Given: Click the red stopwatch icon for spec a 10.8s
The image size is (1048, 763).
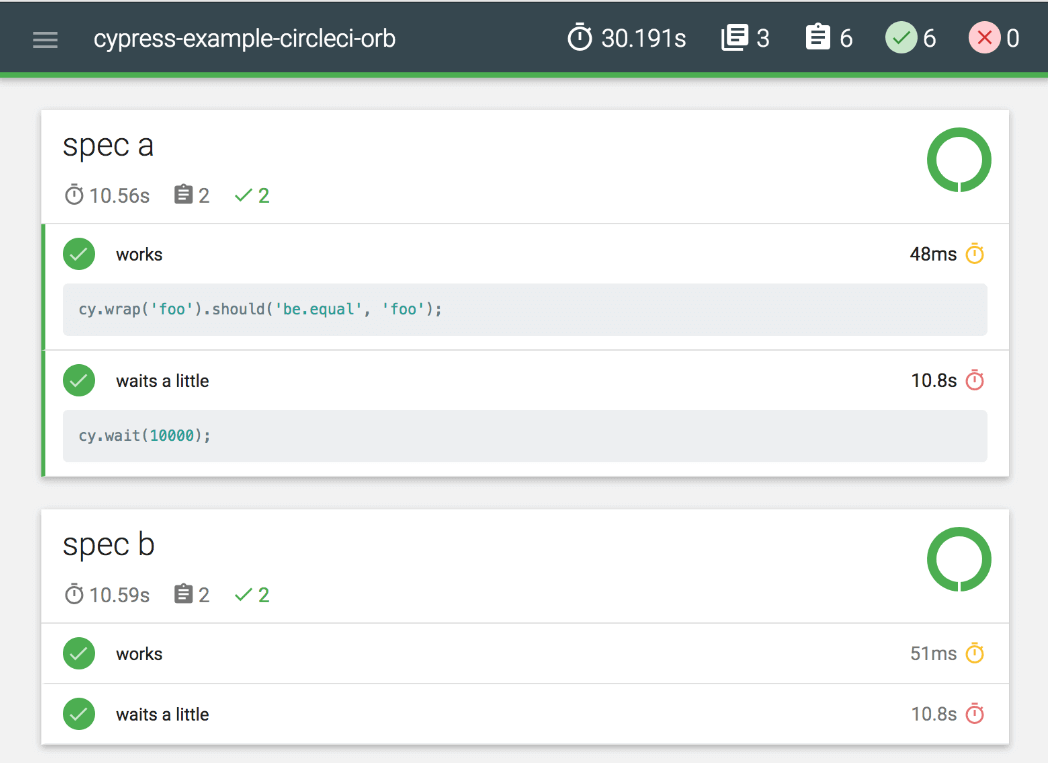Looking at the screenshot, I should pos(975,381).
